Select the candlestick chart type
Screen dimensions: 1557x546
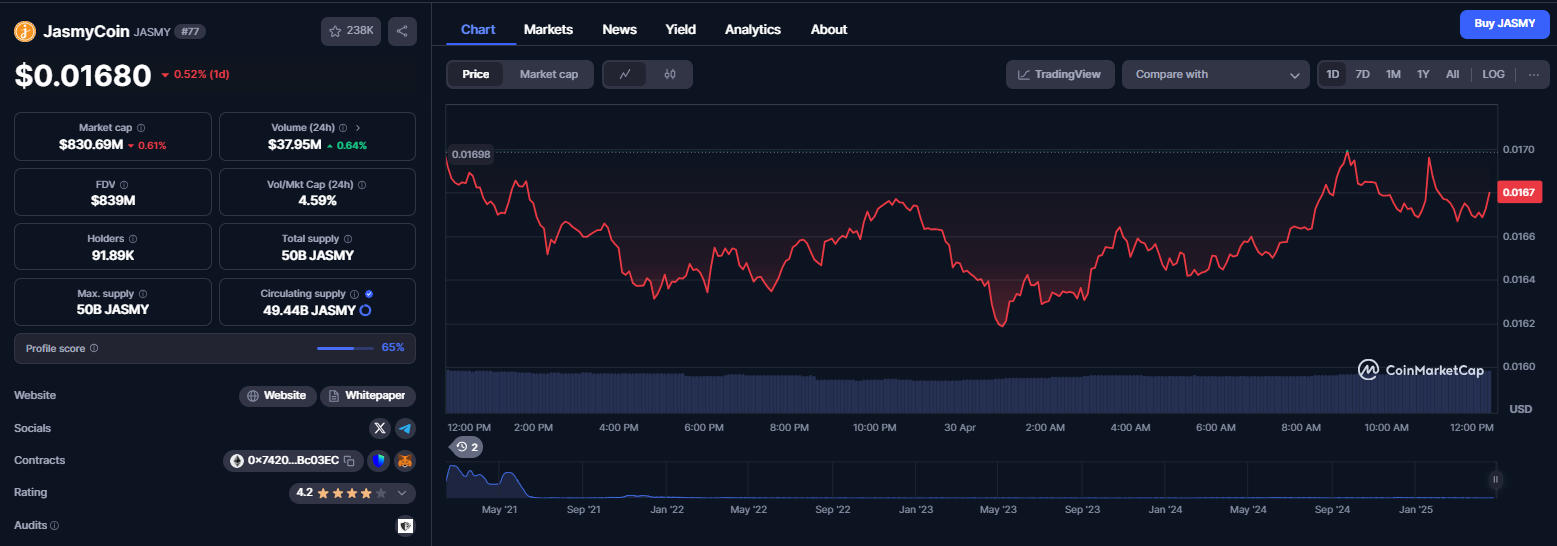pos(670,74)
